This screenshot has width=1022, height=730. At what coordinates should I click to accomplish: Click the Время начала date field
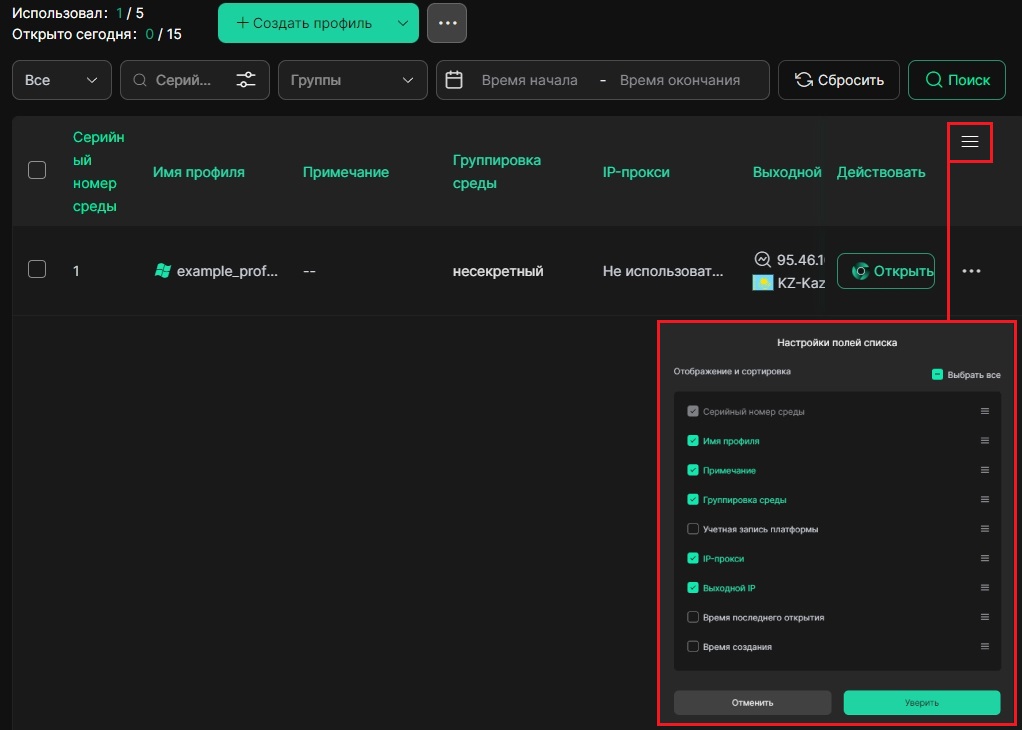pos(529,80)
